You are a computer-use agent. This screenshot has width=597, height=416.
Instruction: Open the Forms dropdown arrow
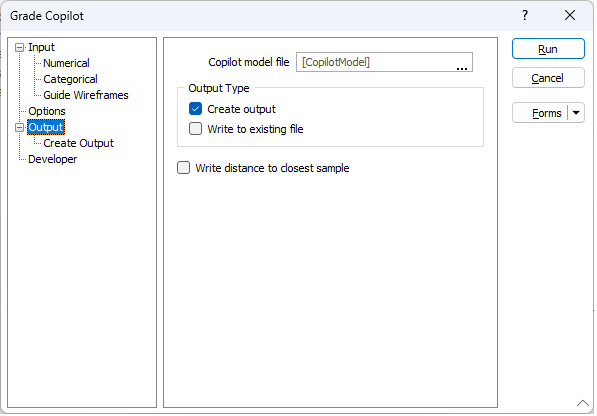pos(576,113)
